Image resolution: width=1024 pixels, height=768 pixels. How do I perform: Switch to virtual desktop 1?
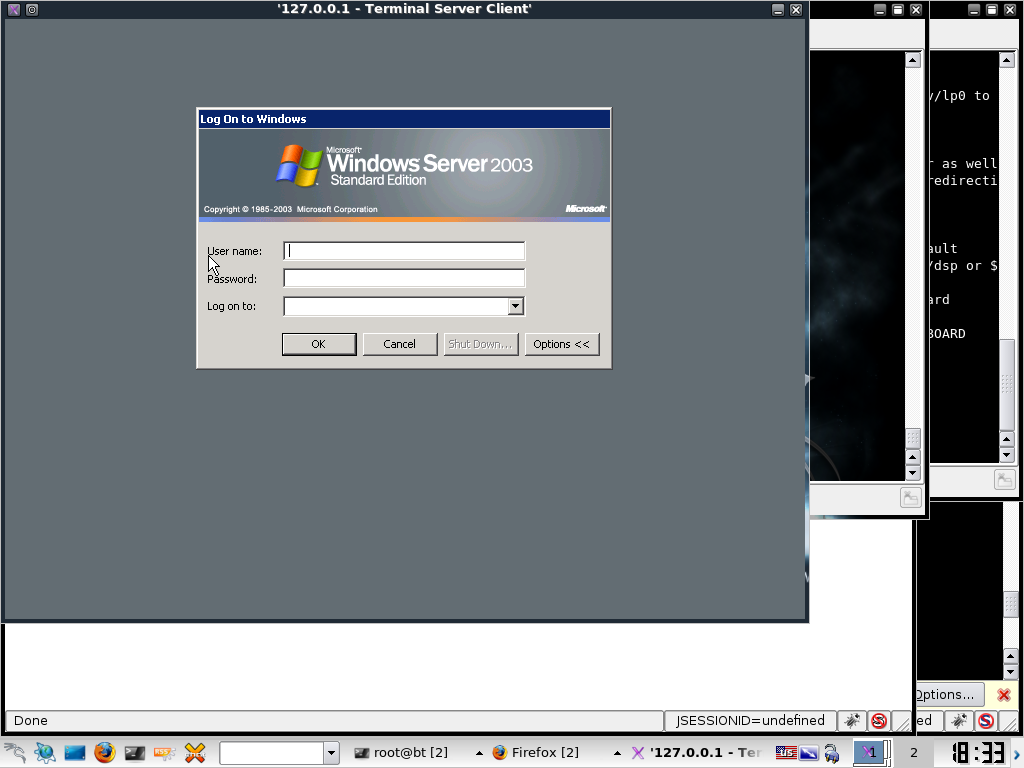point(869,753)
